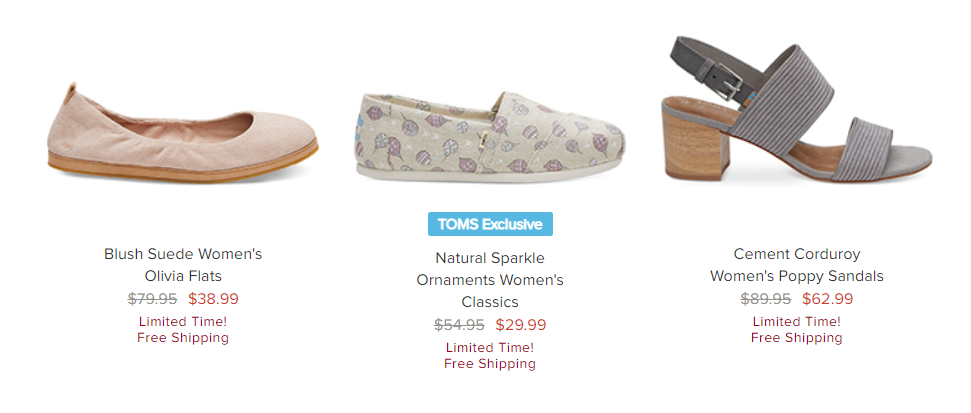The width and height of the screenshot is (971, 413).
Task: Click Limited Time under Olivia Flats
Action: point(183,321)
